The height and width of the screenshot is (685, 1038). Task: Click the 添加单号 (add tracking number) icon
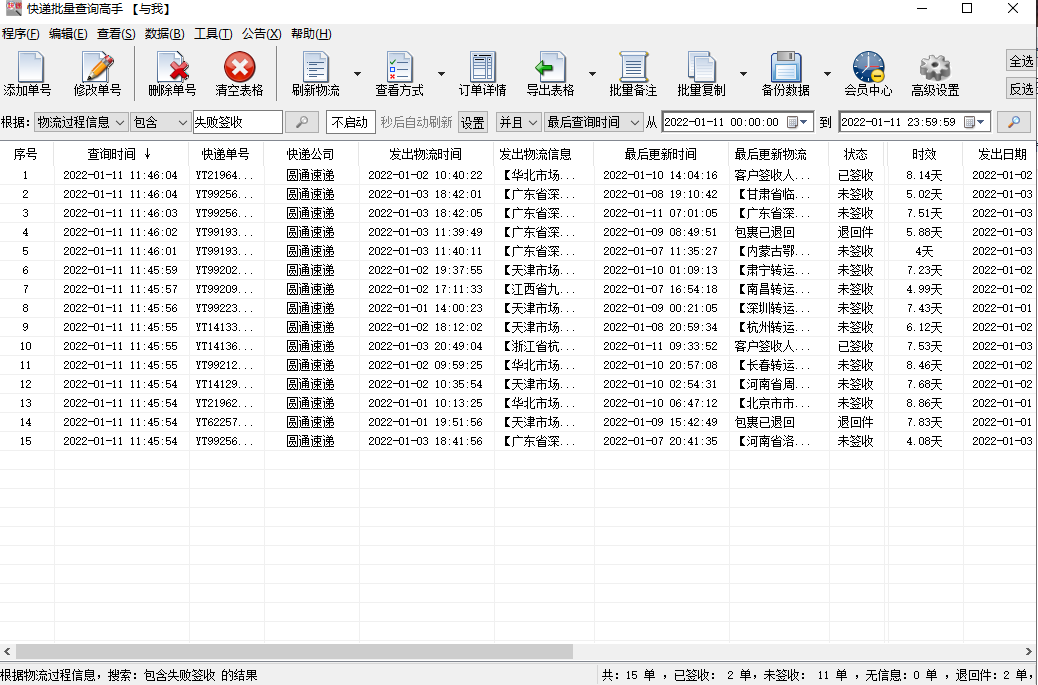27,68
